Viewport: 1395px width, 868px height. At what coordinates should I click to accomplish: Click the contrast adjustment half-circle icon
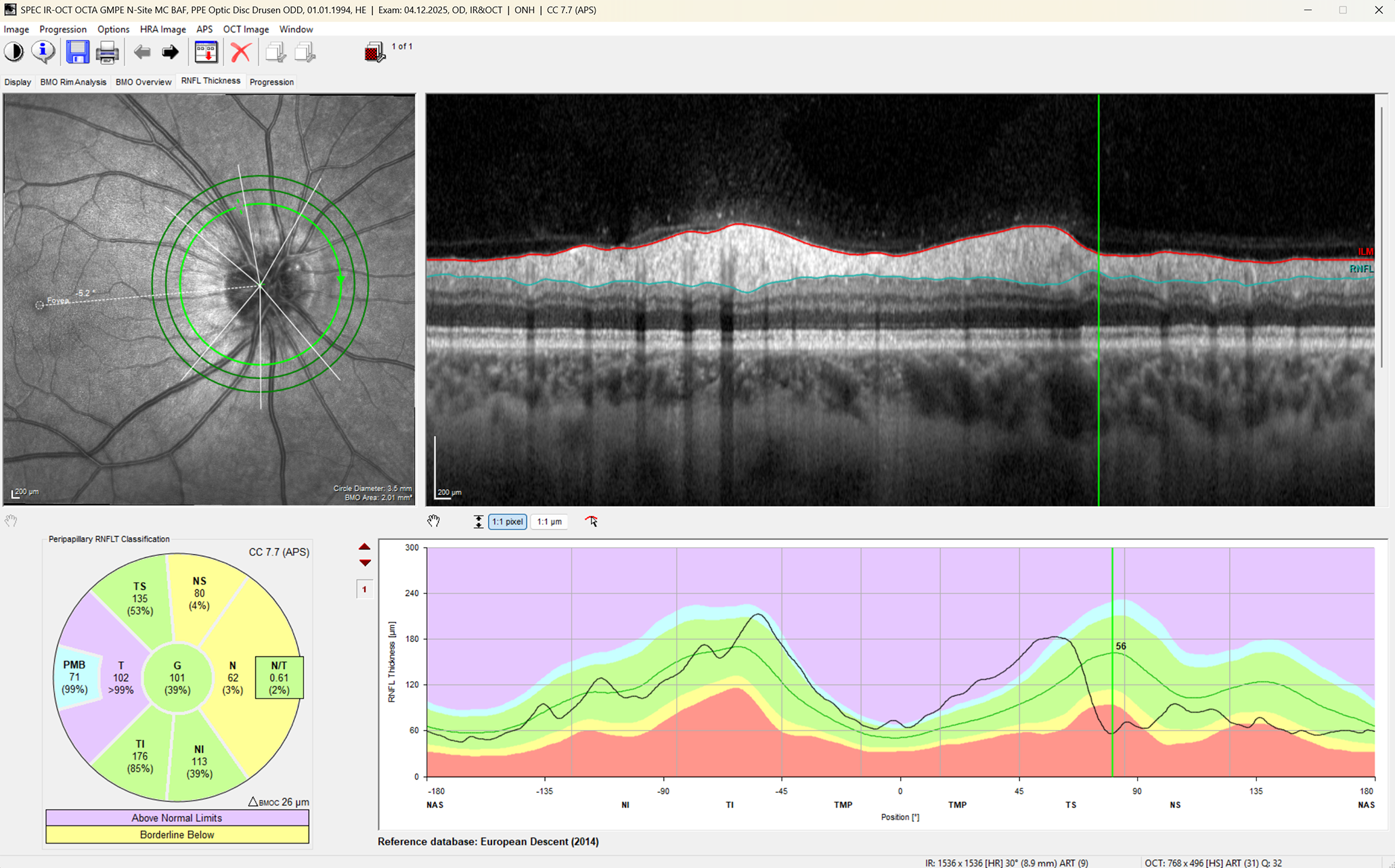(14, 52)
